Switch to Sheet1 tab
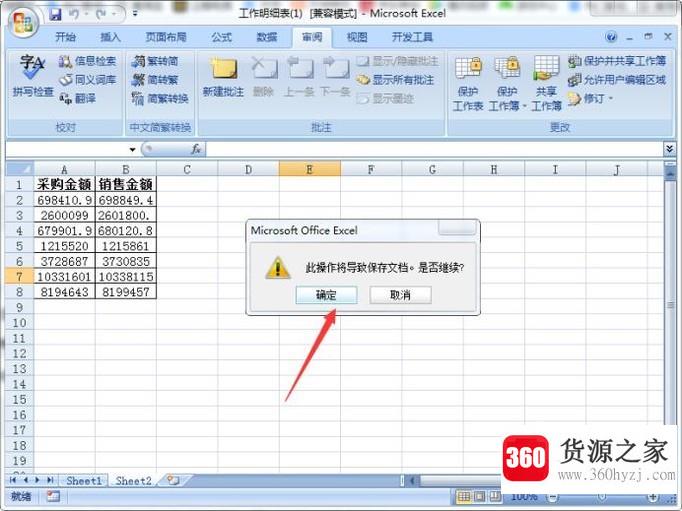The height and width of the screenshot is (511, 682). click(x=84, y=481)
